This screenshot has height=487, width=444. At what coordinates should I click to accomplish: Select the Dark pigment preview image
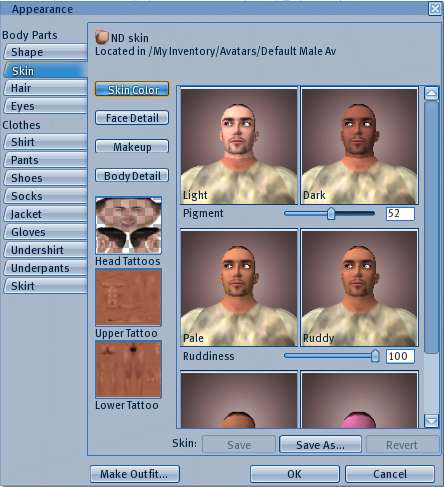[x=359, y=146]
